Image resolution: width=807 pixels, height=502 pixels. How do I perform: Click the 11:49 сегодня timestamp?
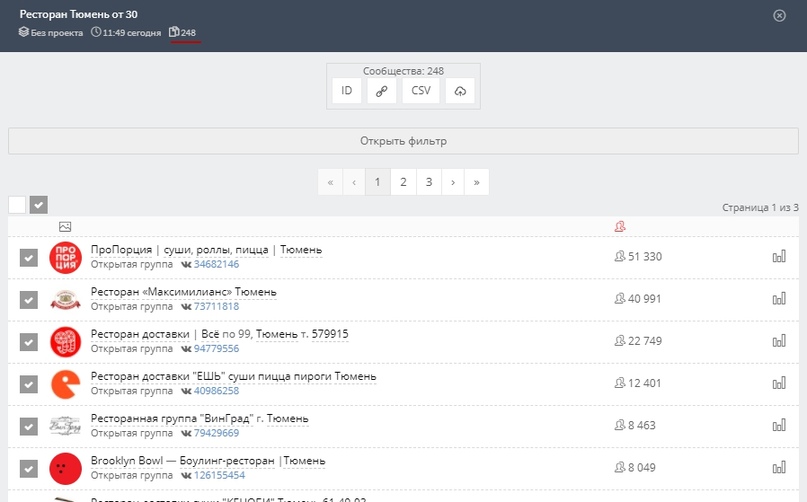coord(126,32)
